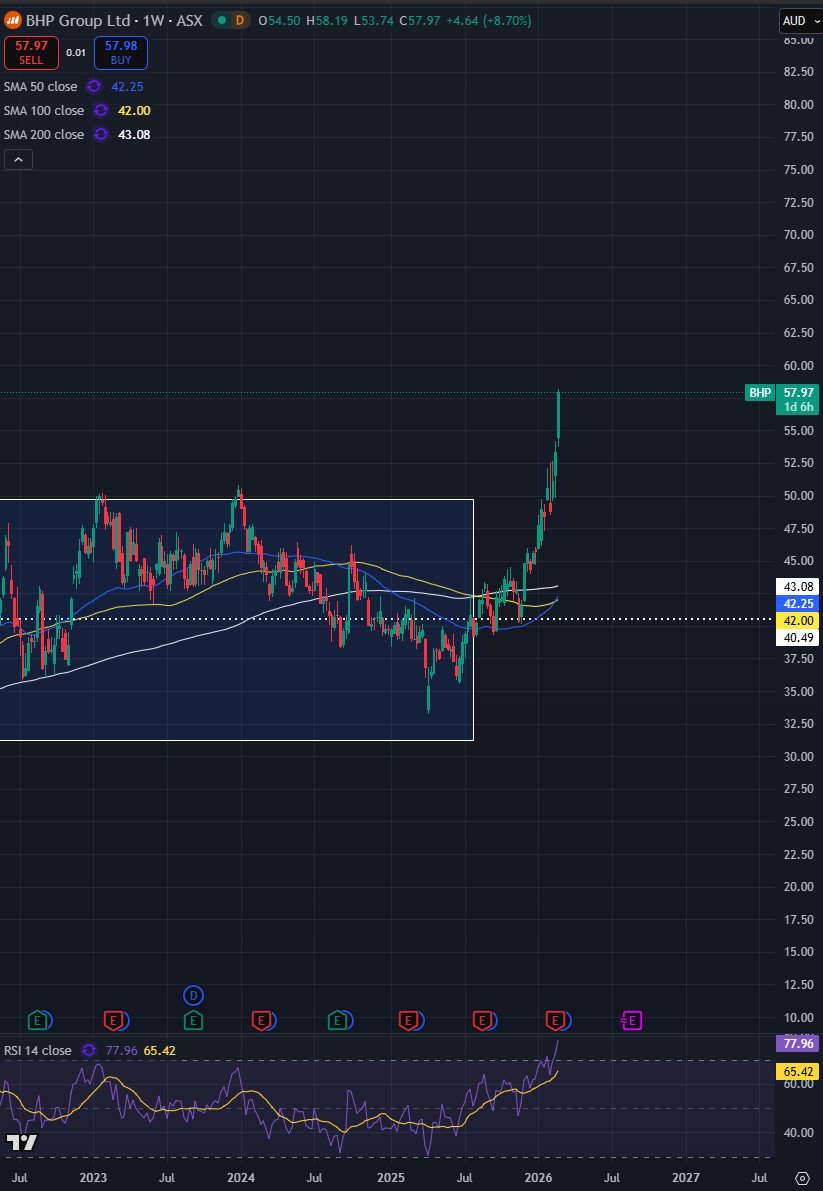Viewport: 823px width, 1191px height.
Task: Click the green market status dot
Action: coord(221,21)
